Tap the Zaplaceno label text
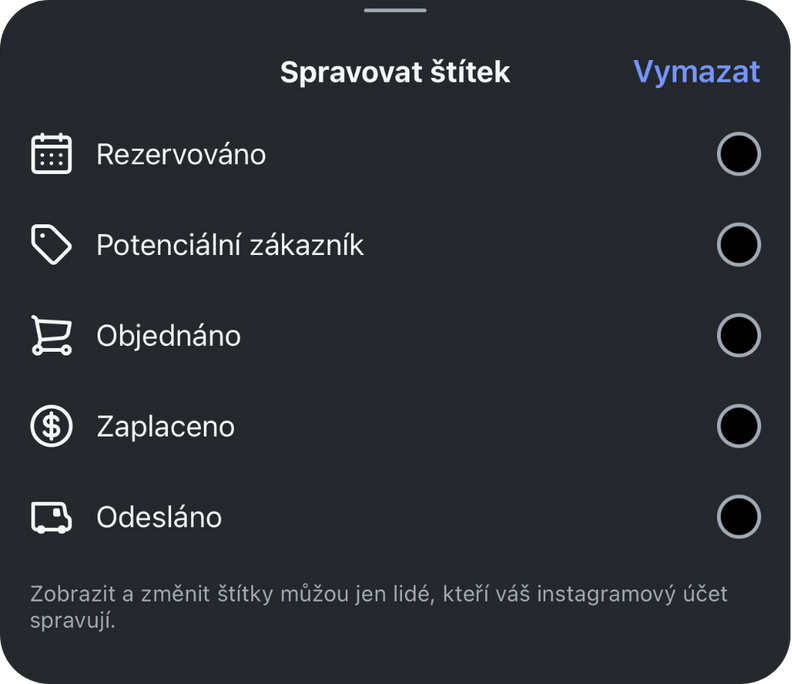 coord(166,427)
